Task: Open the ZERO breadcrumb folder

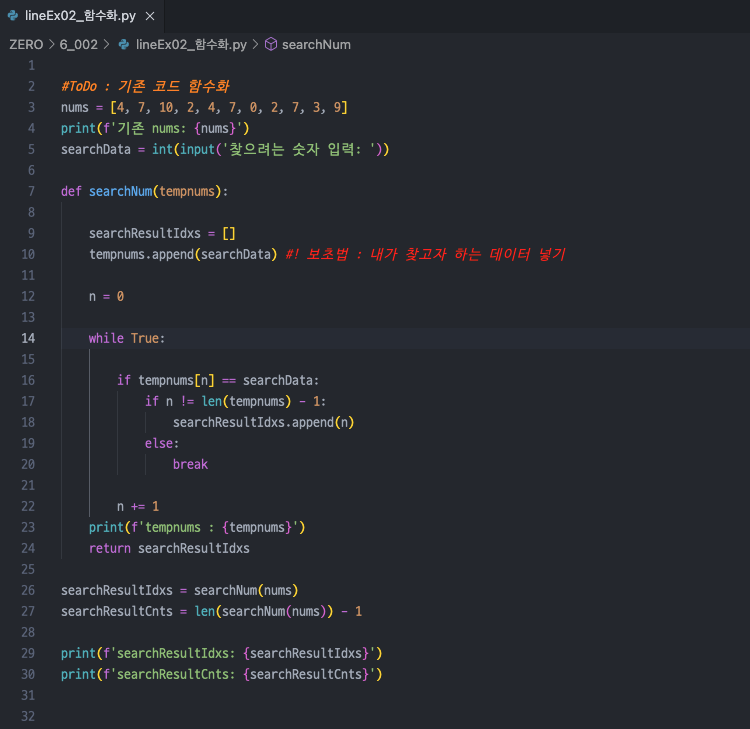Action: click(26, 44)
